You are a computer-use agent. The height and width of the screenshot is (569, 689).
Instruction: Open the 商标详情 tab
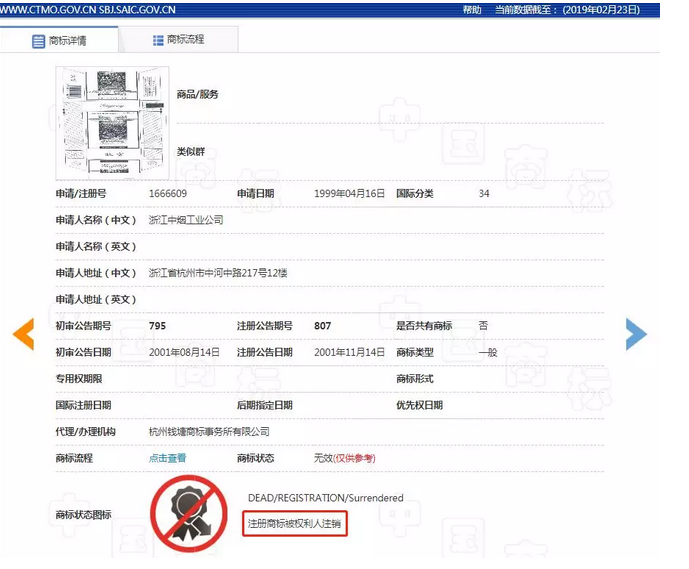click(59, 40)
